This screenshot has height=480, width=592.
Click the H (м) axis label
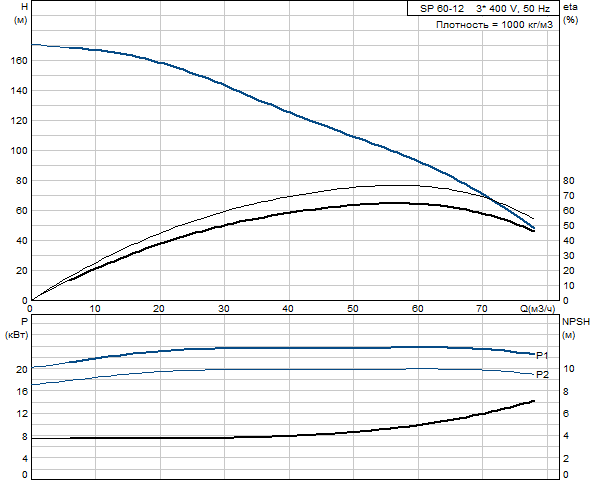[x=21, y=13]
